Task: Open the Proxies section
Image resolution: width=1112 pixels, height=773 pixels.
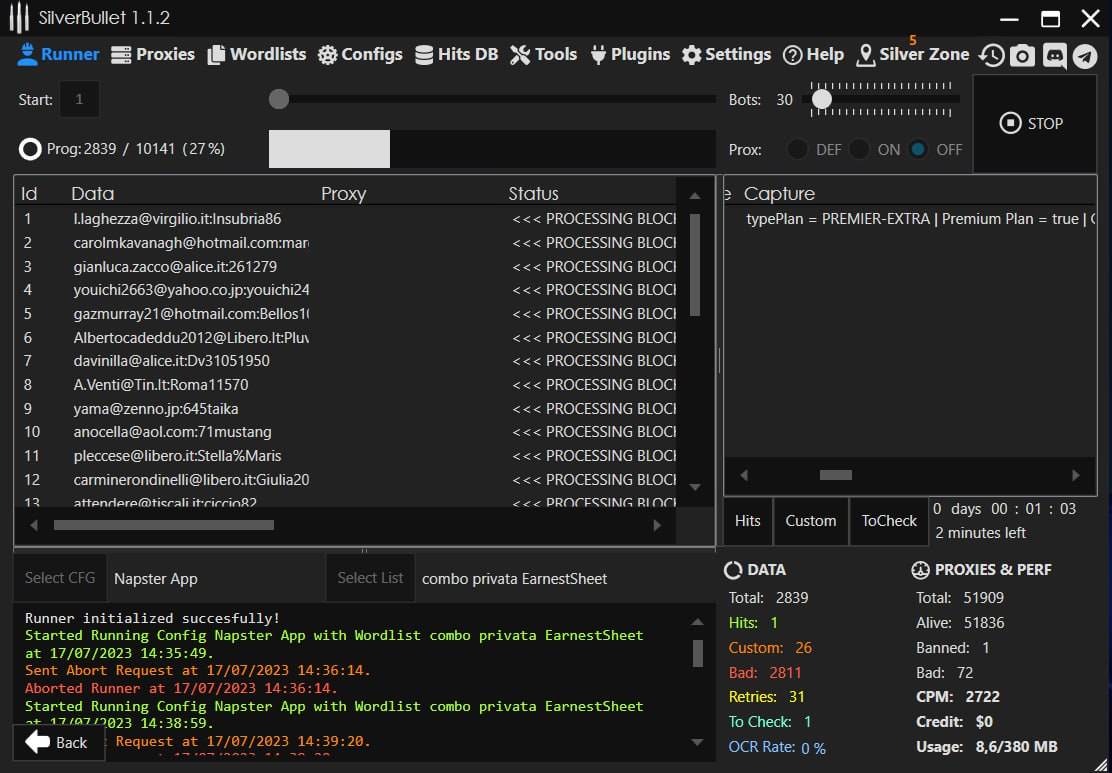Action: tap(153, 54)
